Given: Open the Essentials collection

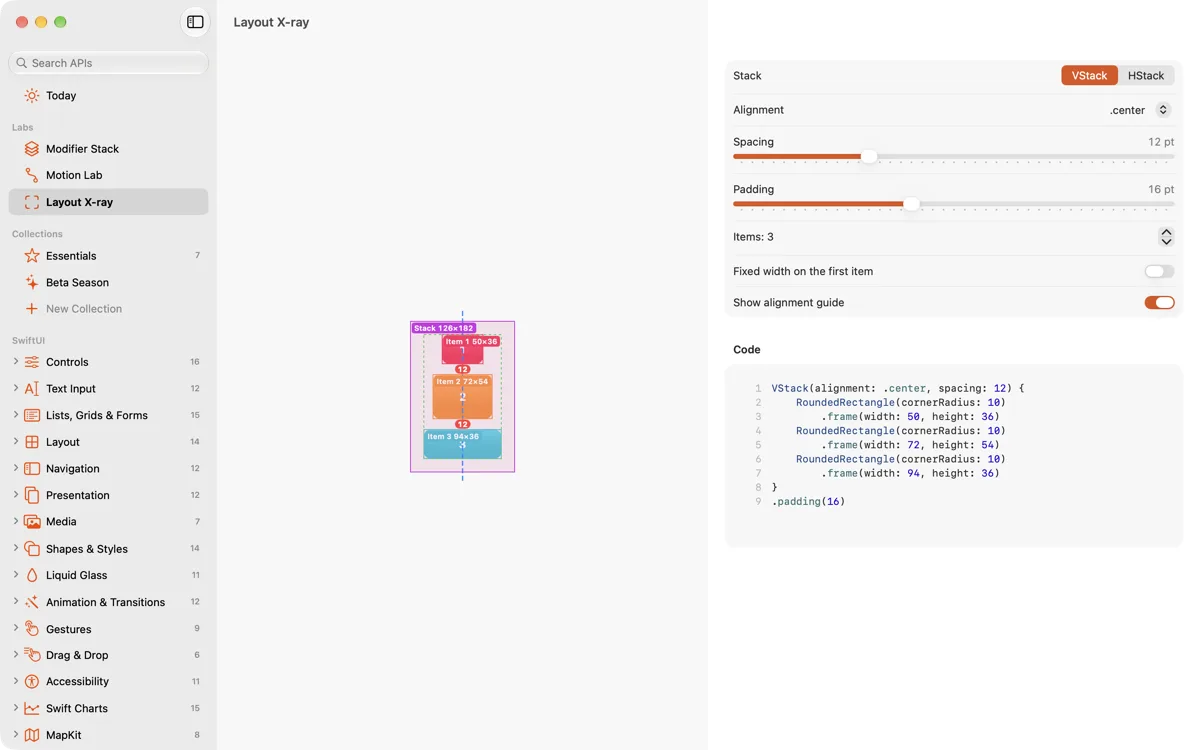Looking at the screenshot, I should tap(108, 256).
